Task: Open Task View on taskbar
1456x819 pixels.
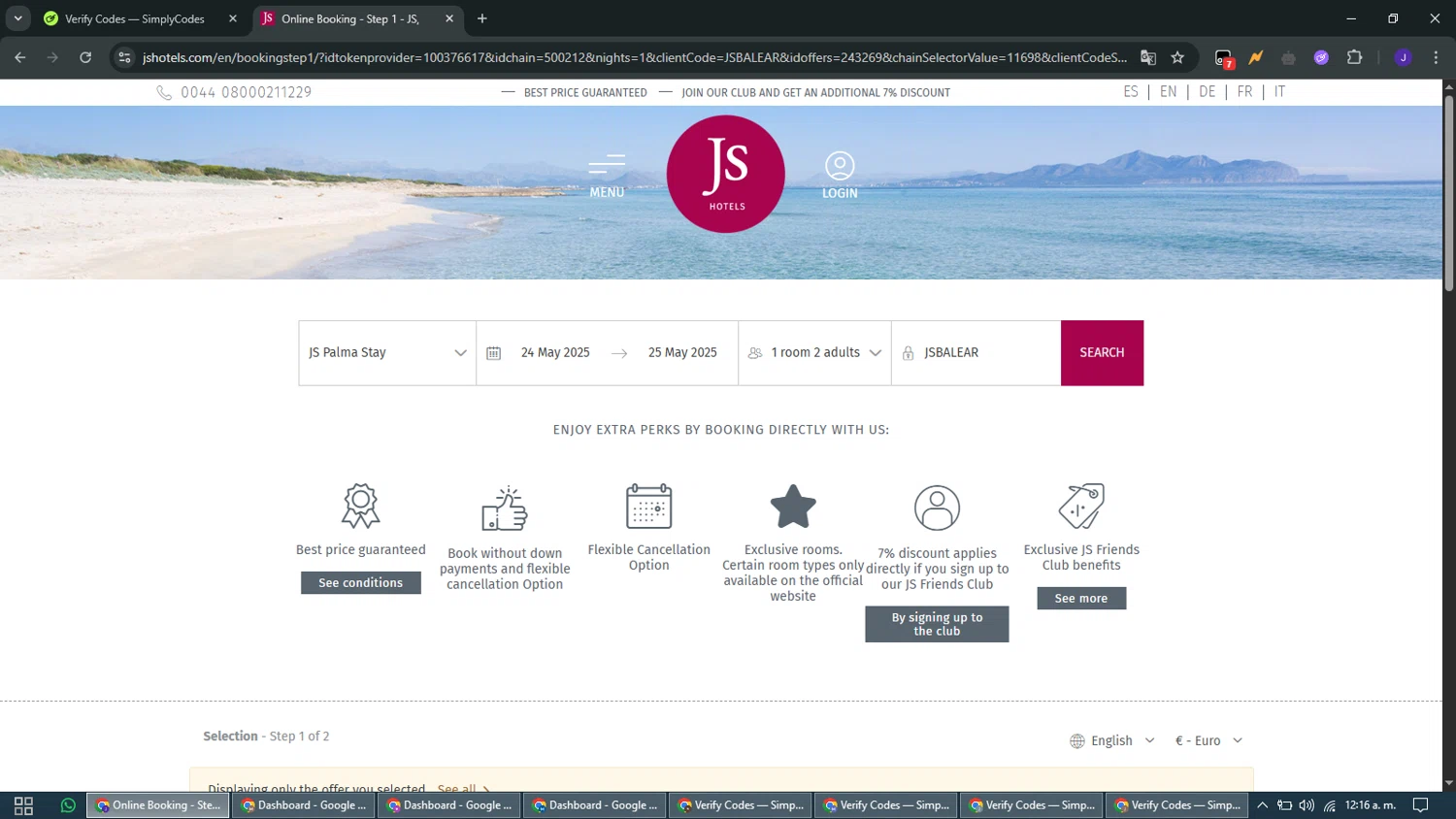Action: (x=23, y=805)
